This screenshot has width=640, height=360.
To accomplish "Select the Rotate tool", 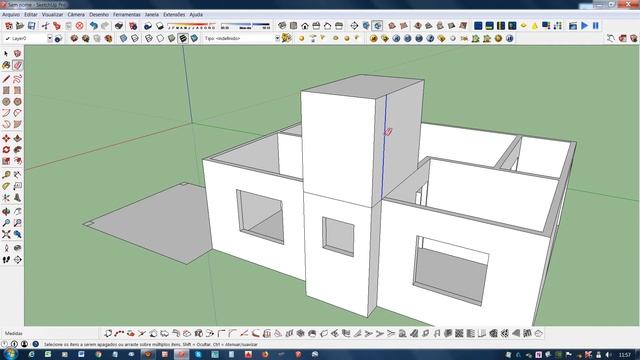I will 6,150.
